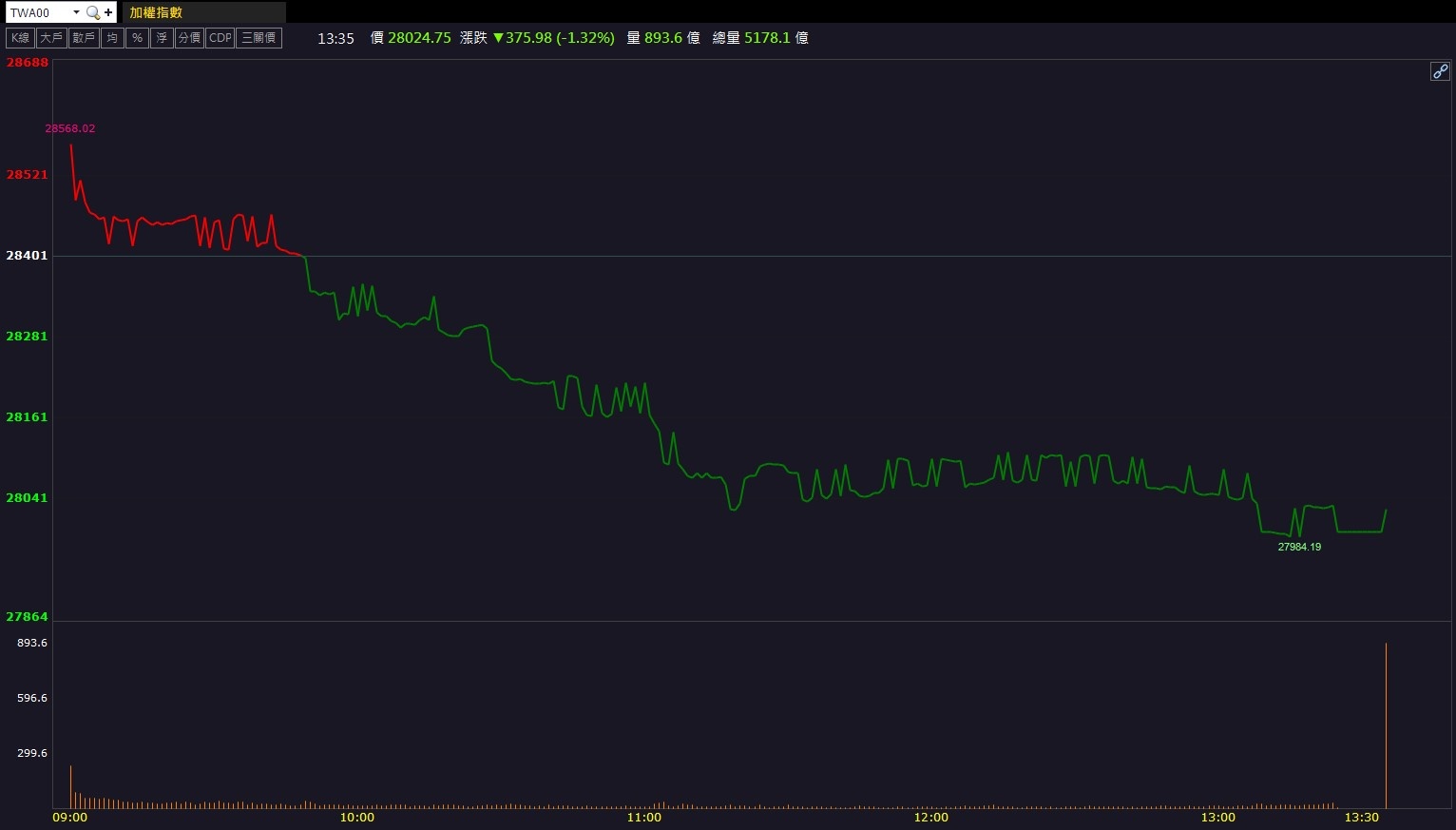The image size is (1456, 830).
Task: Show the 分價 price distribution
Action: (x=189, y=38)
